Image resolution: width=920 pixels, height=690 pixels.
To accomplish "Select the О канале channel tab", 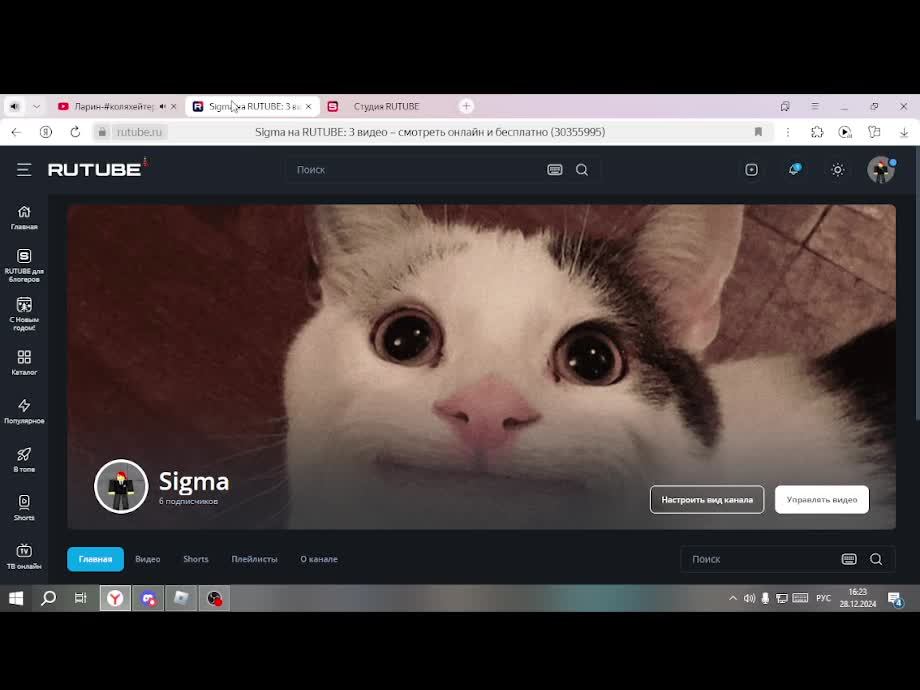I will tap(319, 559).
